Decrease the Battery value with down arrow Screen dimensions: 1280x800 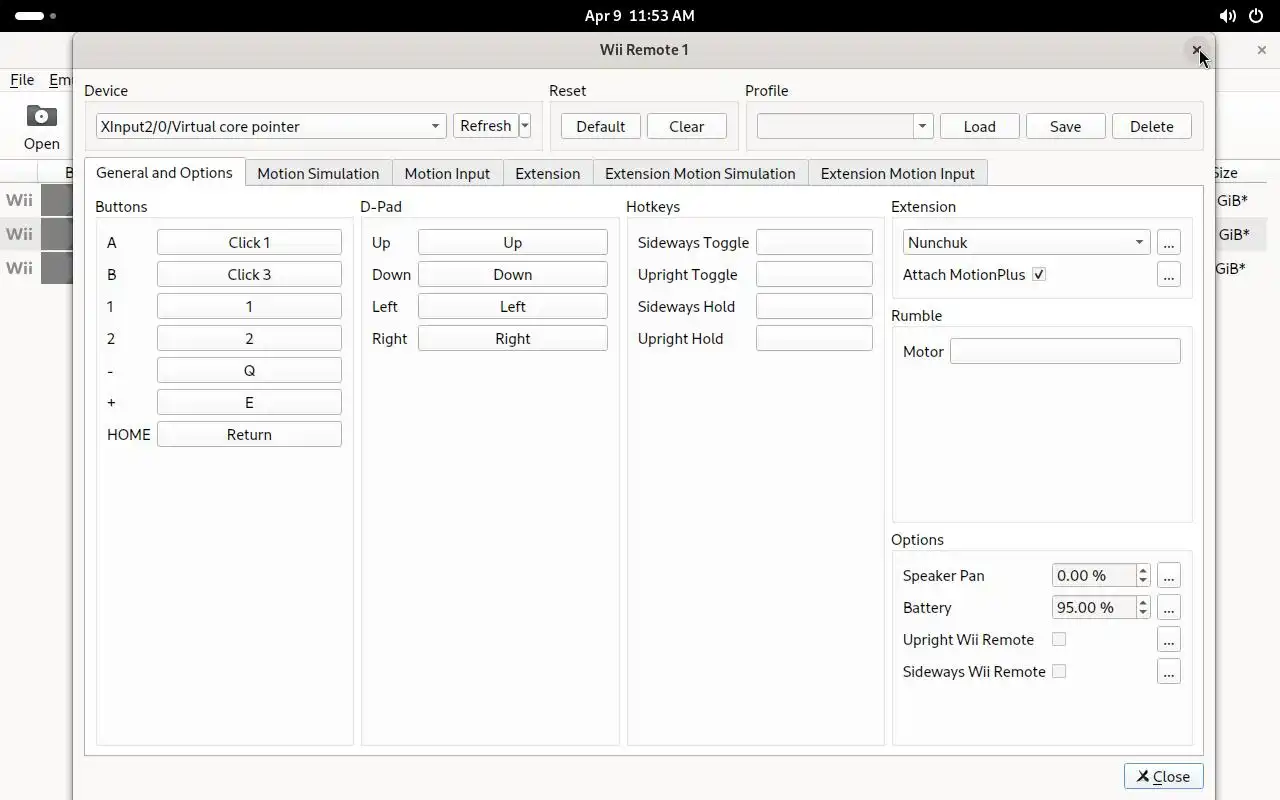(1143, 613)
